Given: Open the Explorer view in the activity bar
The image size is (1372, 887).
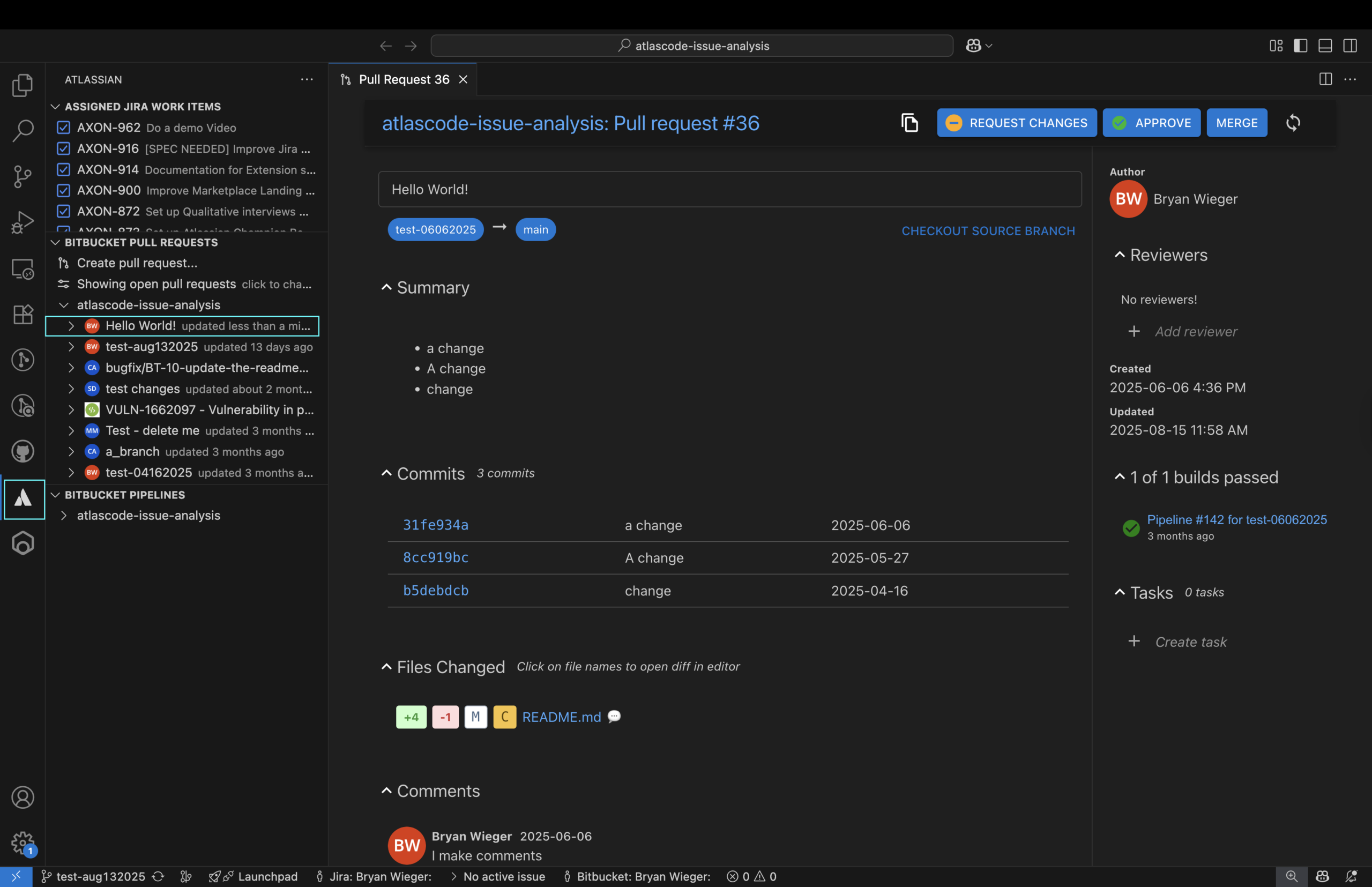Looking at the screenshot, I should 23,85.
